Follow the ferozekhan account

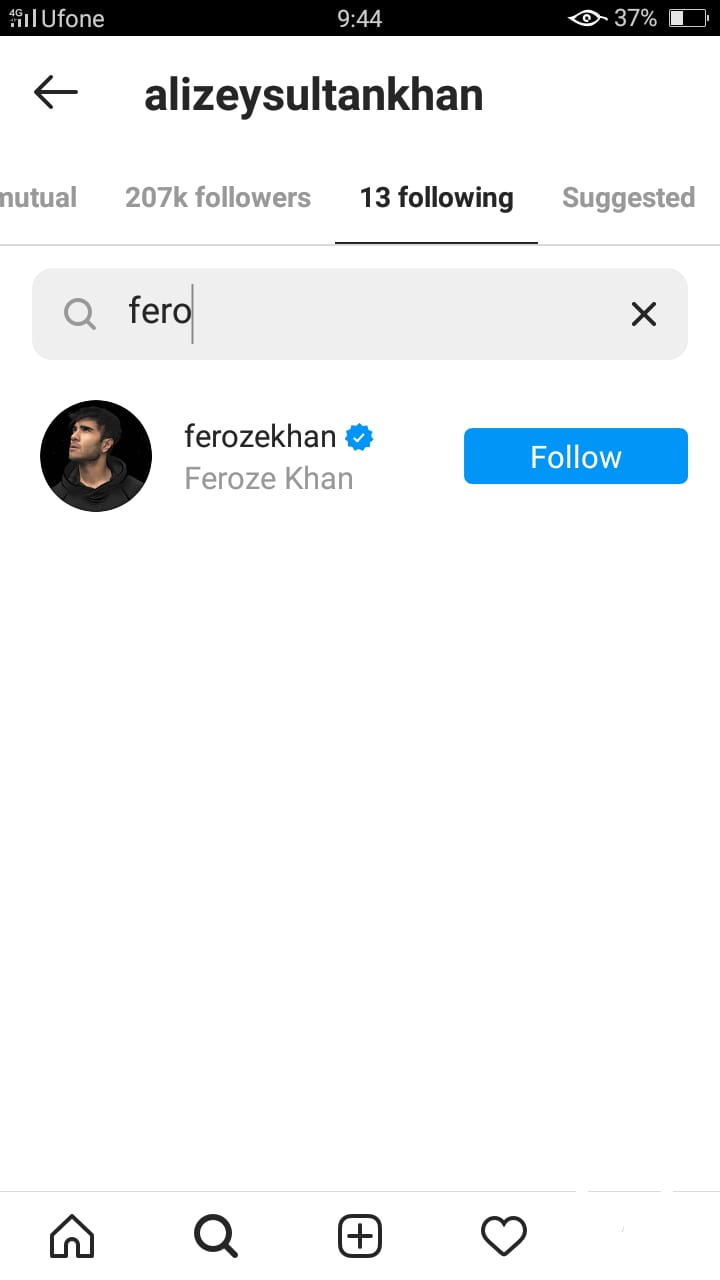[x=576, y=456]
